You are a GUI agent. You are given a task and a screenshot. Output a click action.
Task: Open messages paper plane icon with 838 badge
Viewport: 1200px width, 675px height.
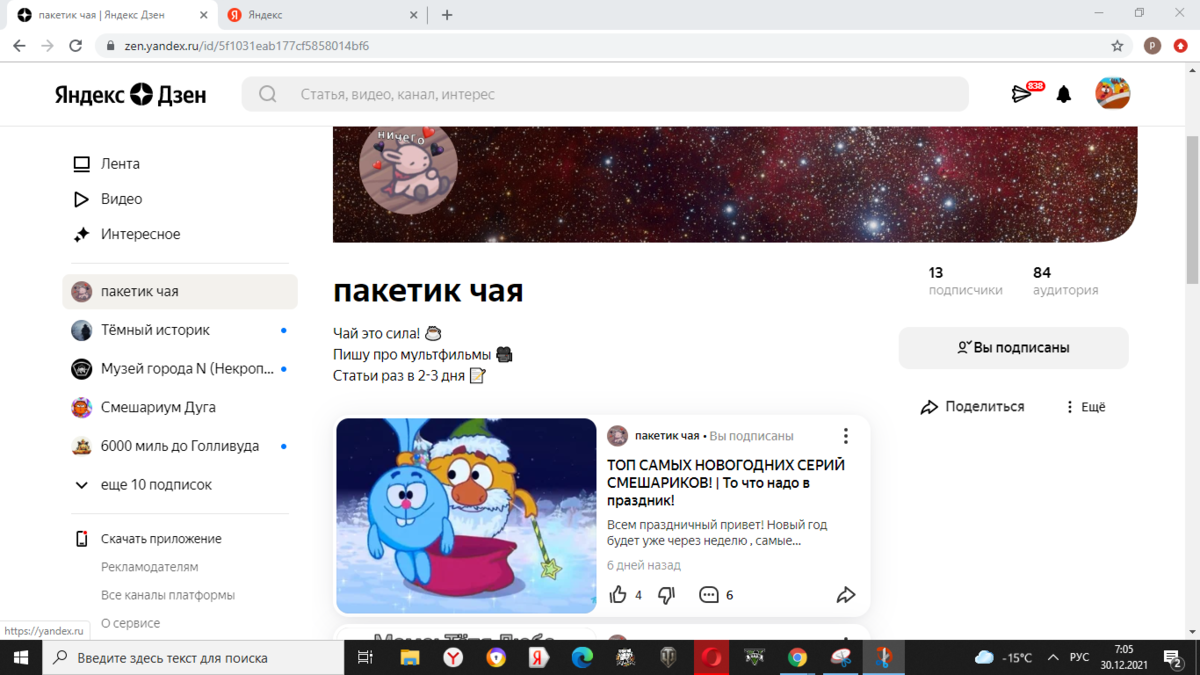pyautogui.click(x=1022, y=93)
